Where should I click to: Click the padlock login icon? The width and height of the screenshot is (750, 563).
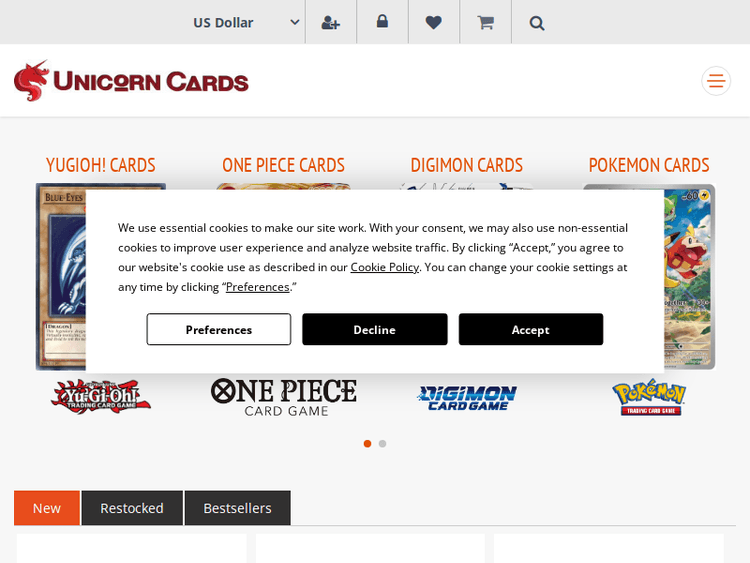(382, 22)
